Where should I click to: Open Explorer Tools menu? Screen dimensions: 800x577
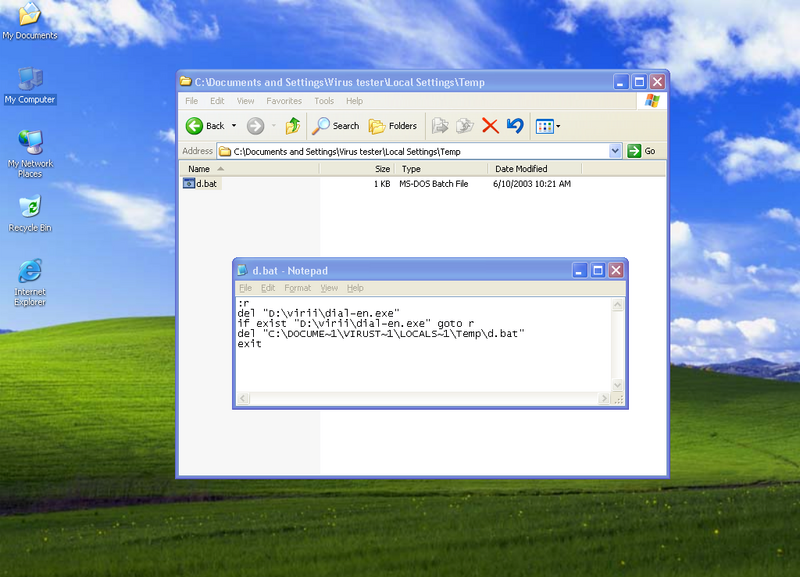(324, 101)
